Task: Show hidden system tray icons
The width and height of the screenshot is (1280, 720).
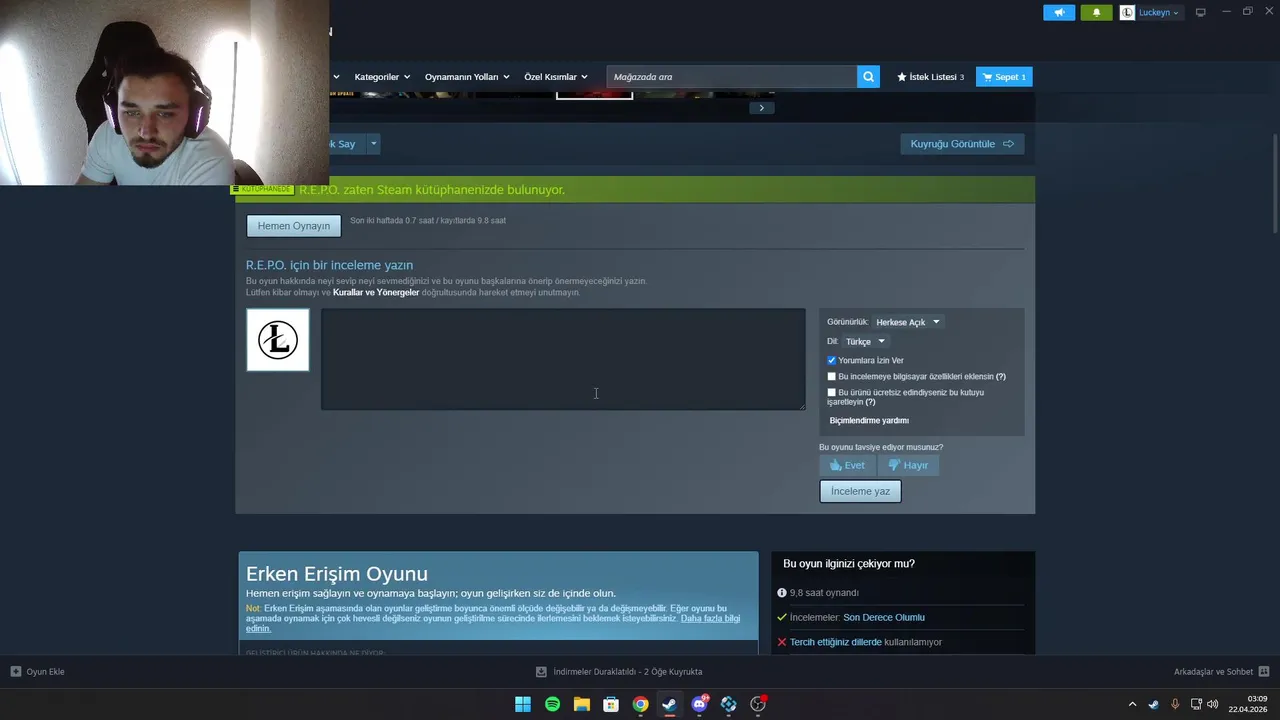Action: 1132,704
